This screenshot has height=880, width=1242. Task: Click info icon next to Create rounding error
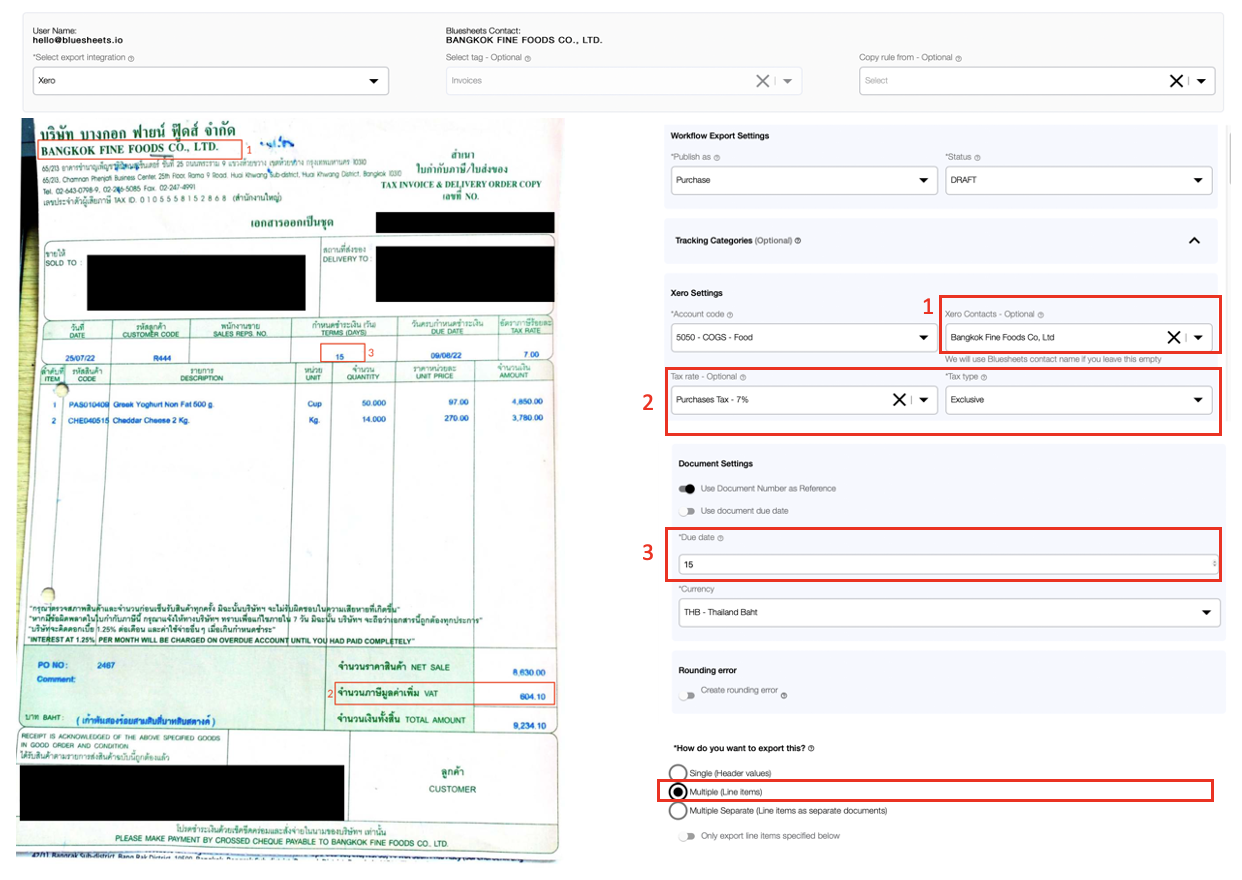(784, 694)
